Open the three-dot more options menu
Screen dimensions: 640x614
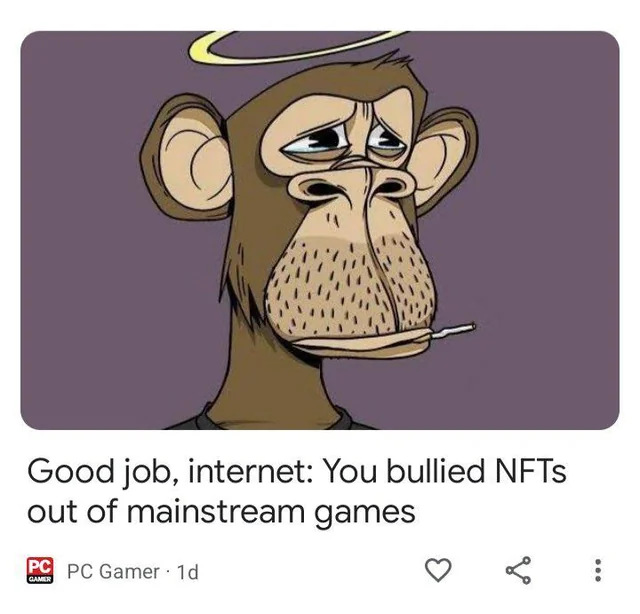598,570
